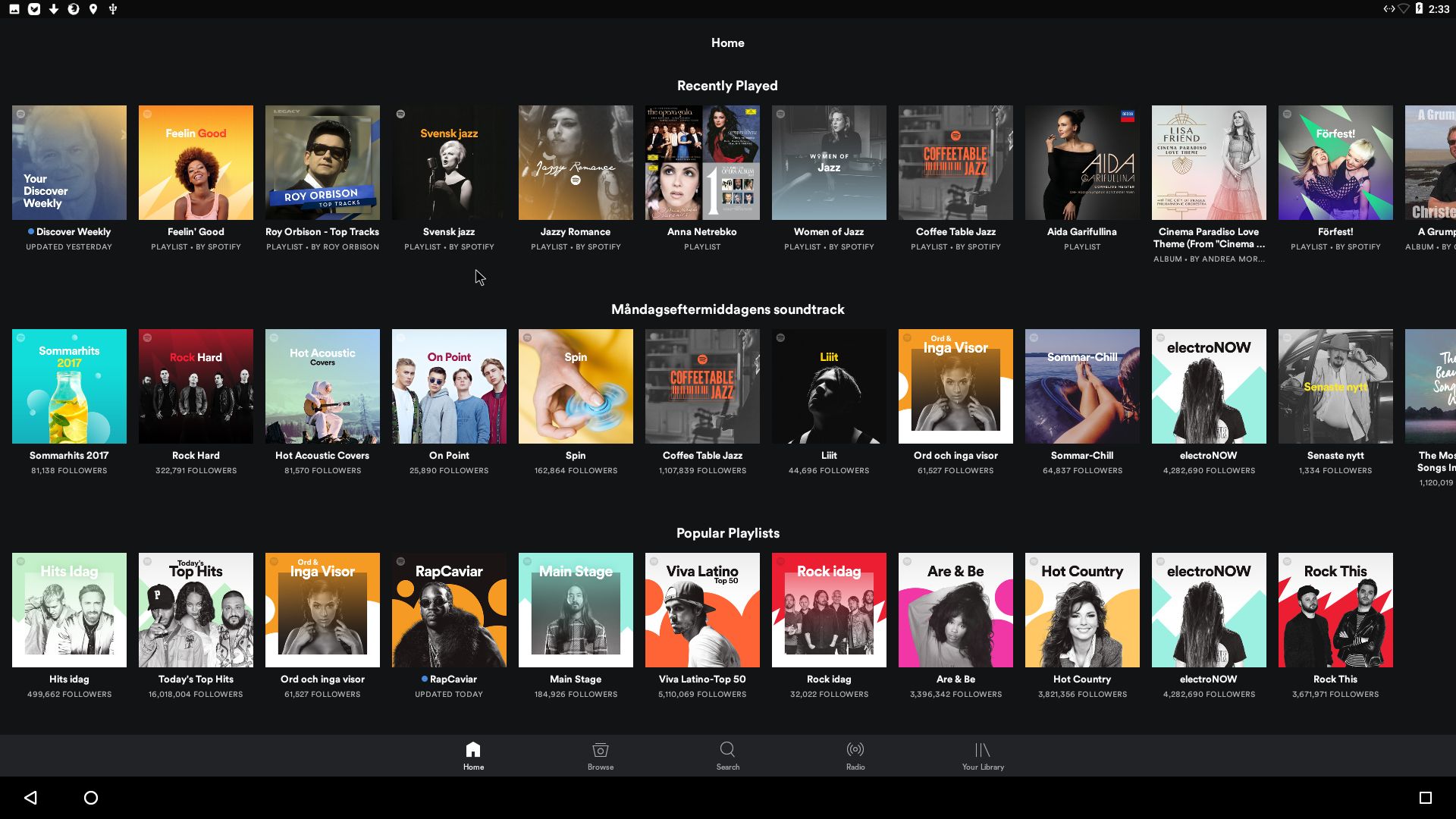Tap the Search magnifier icon

727,749
